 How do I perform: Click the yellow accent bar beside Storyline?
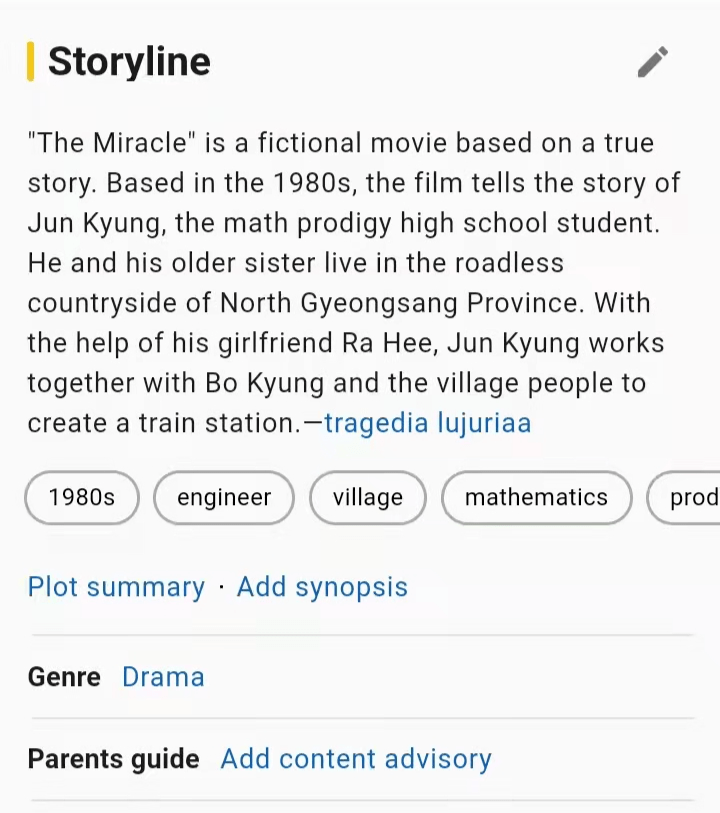click(31, 62)
